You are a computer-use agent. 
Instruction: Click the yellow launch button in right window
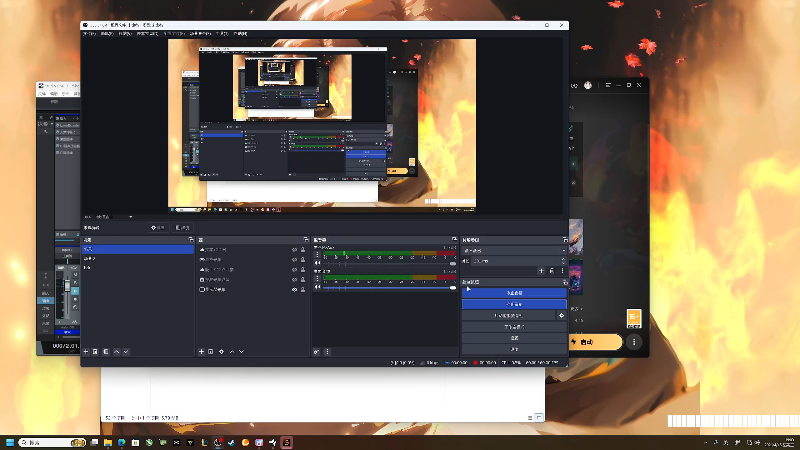point(595,342)
